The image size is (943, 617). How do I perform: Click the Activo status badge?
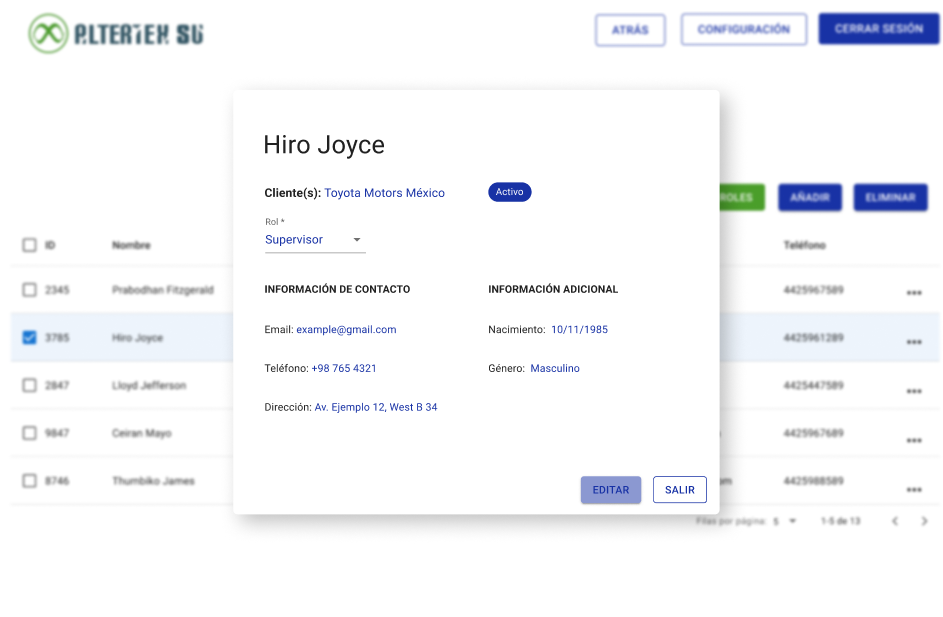coord(509,192)
